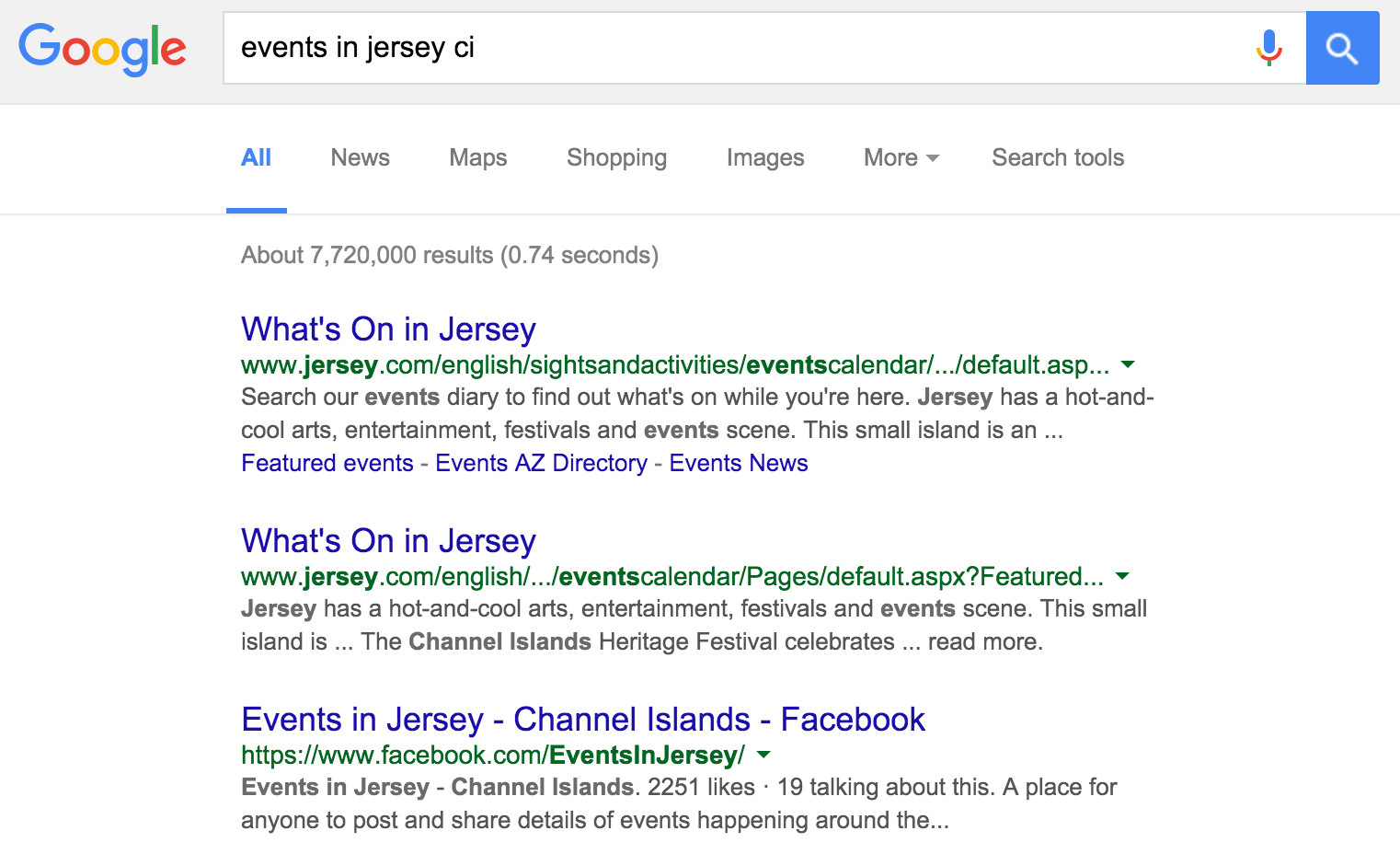Image resolution: width=1400 pixels, height=854 pixels.
Task: Expand the More dropdown menu
Action: [x=901, y=157]
